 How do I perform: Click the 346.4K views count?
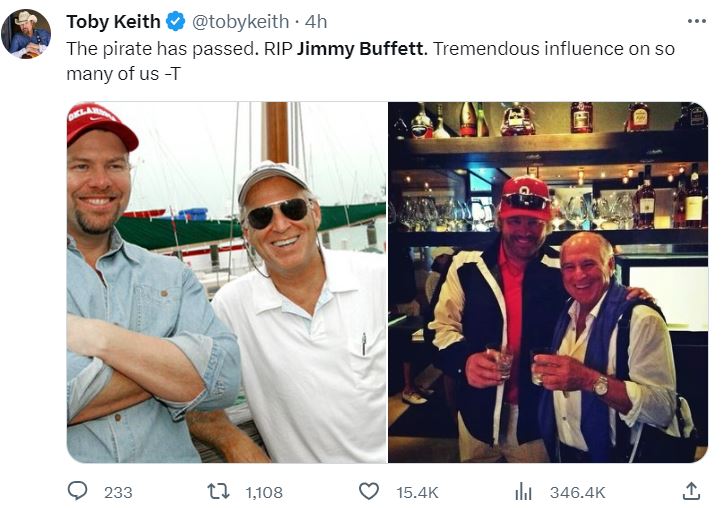[577, 492]
